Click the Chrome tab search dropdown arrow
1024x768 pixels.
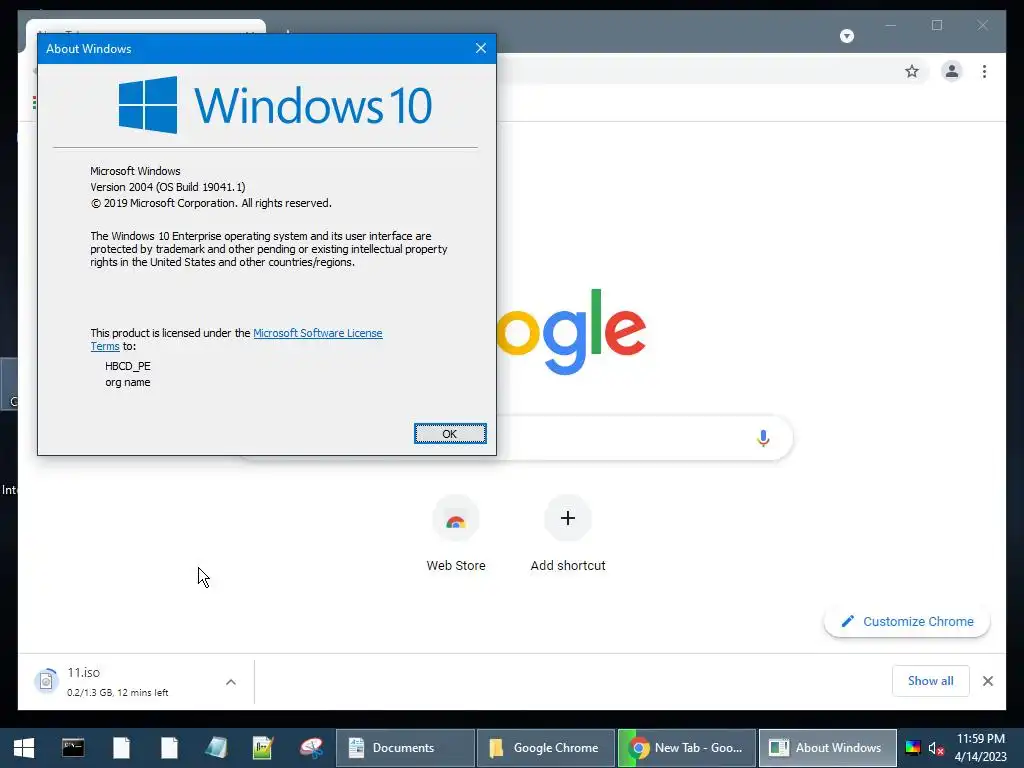pyautogui.click(x=847, y=36)
